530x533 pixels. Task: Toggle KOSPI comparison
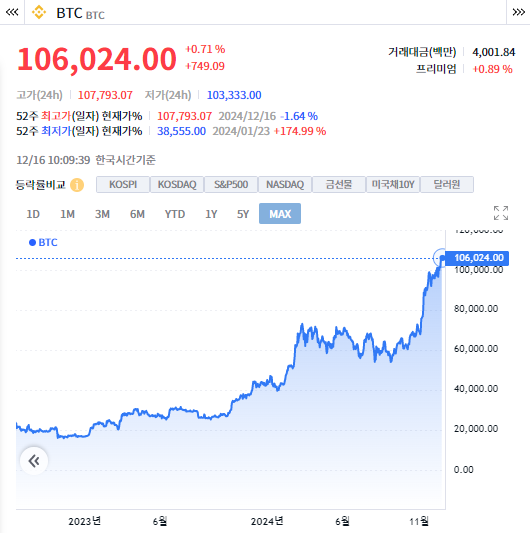[x=123, y=185]
